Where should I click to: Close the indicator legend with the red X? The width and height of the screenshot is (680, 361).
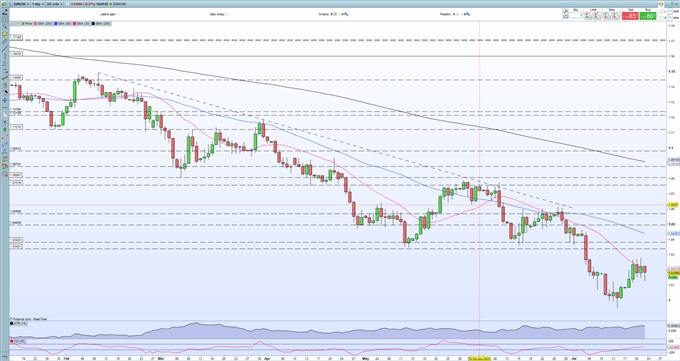[x=12, y=23]
